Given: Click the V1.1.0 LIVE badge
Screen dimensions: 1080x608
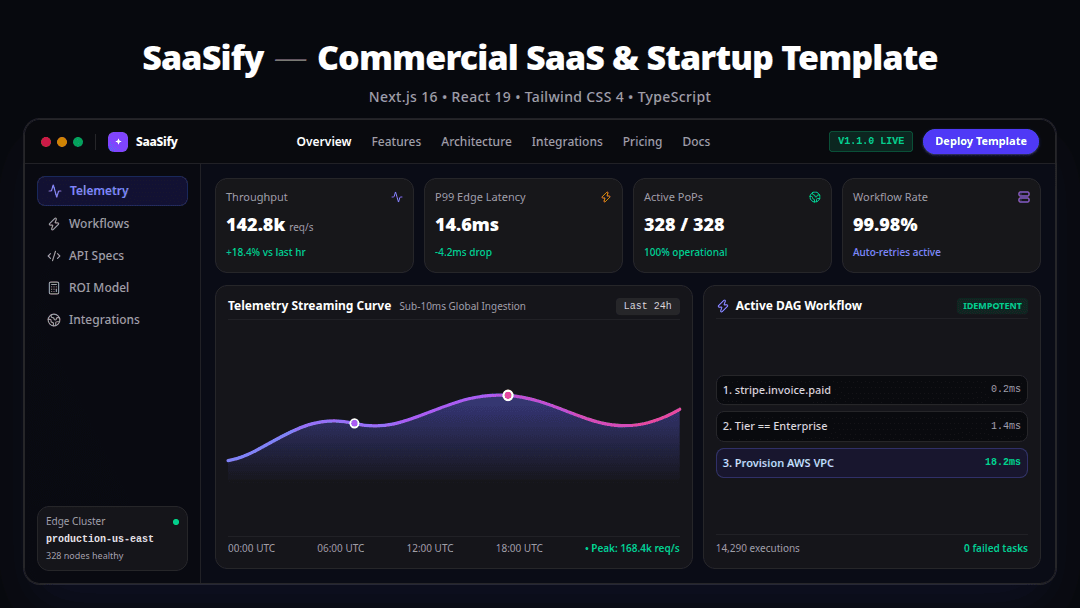Looking at the screenshot, I should 871,141.
